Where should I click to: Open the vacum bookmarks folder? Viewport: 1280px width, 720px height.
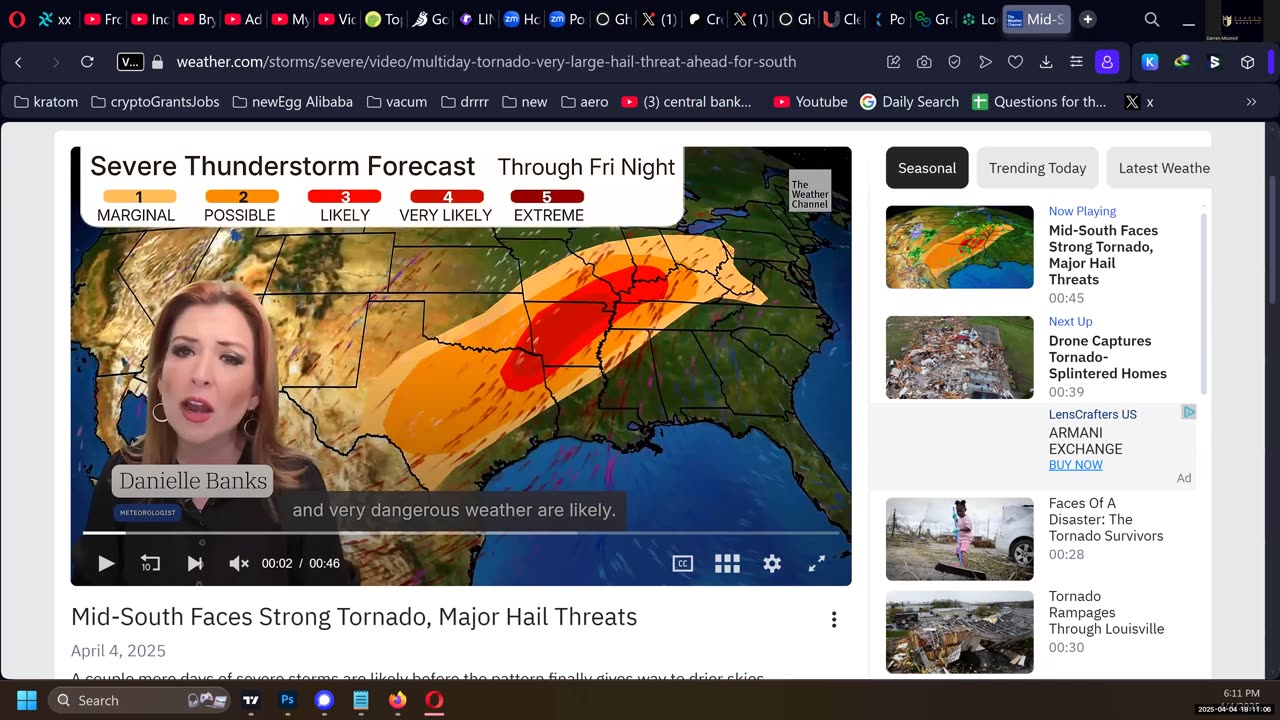pyautogui.click(x=396, y=102)
